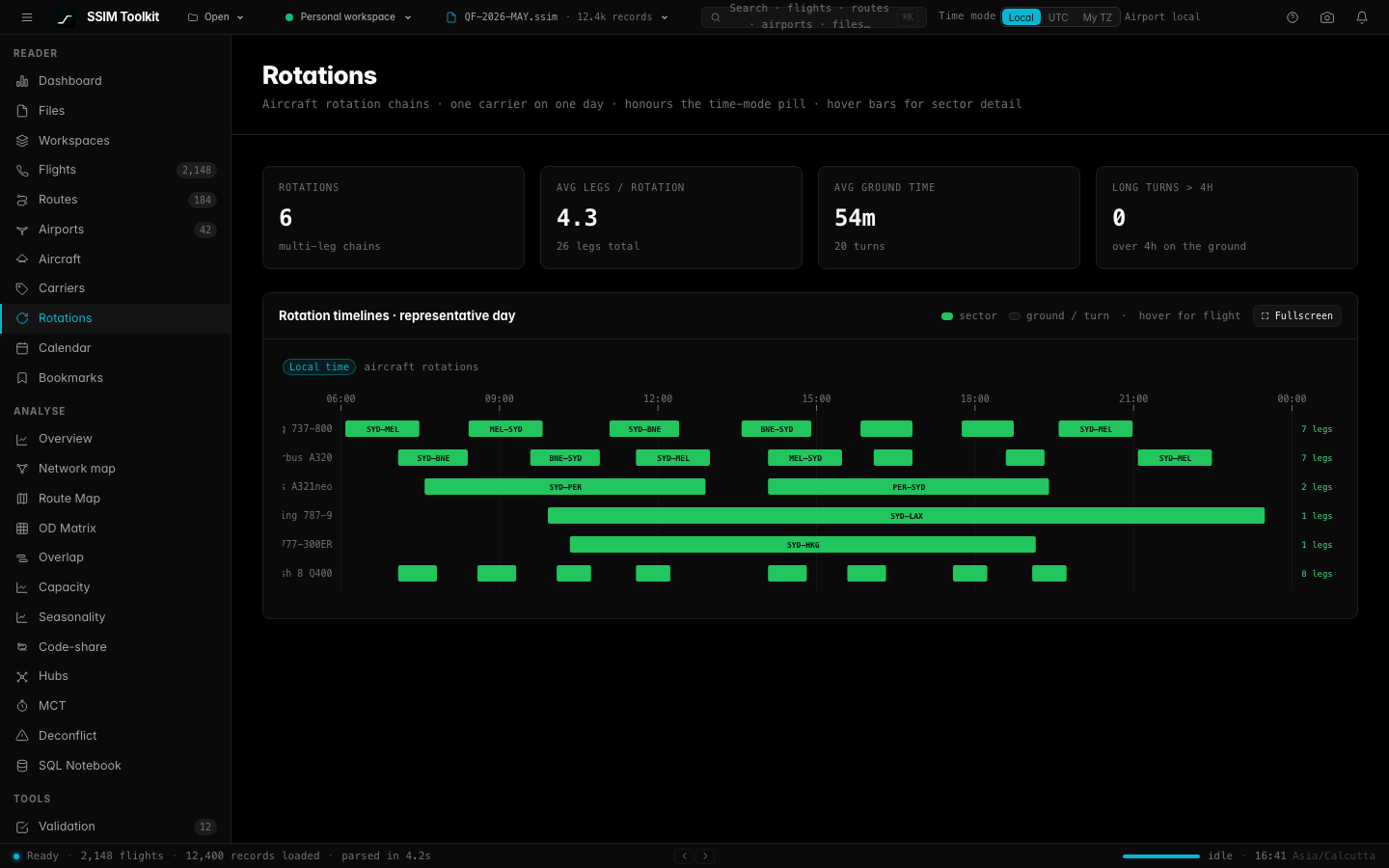Click the SYD-LAX sector bar

click(x=907, y=516)
